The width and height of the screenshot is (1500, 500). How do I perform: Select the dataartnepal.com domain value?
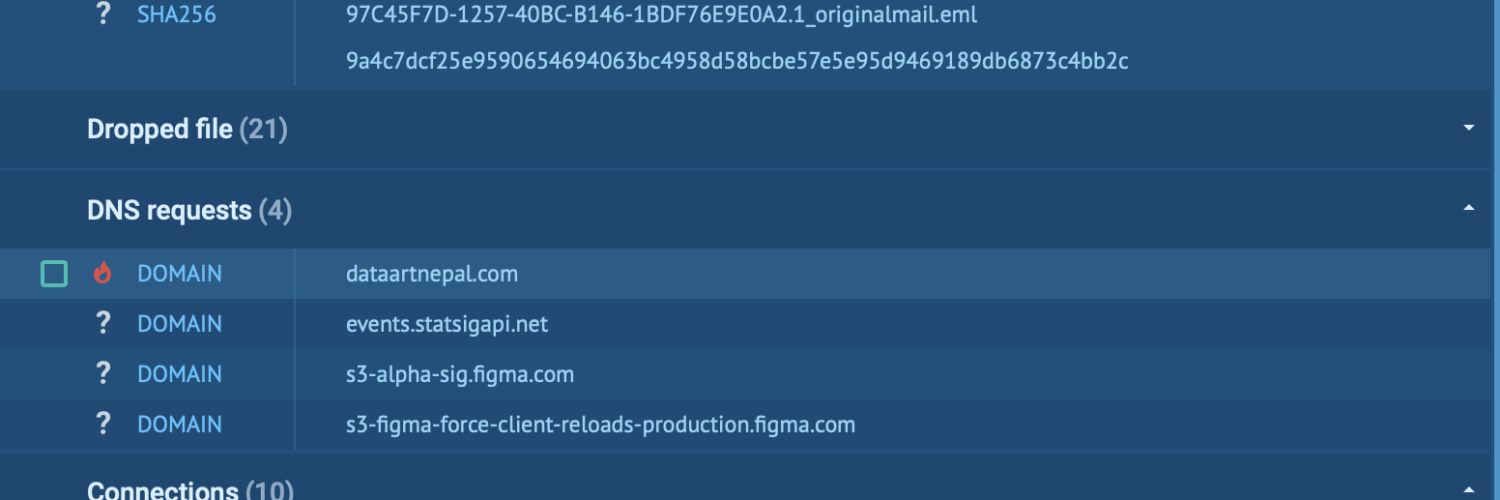432,273
